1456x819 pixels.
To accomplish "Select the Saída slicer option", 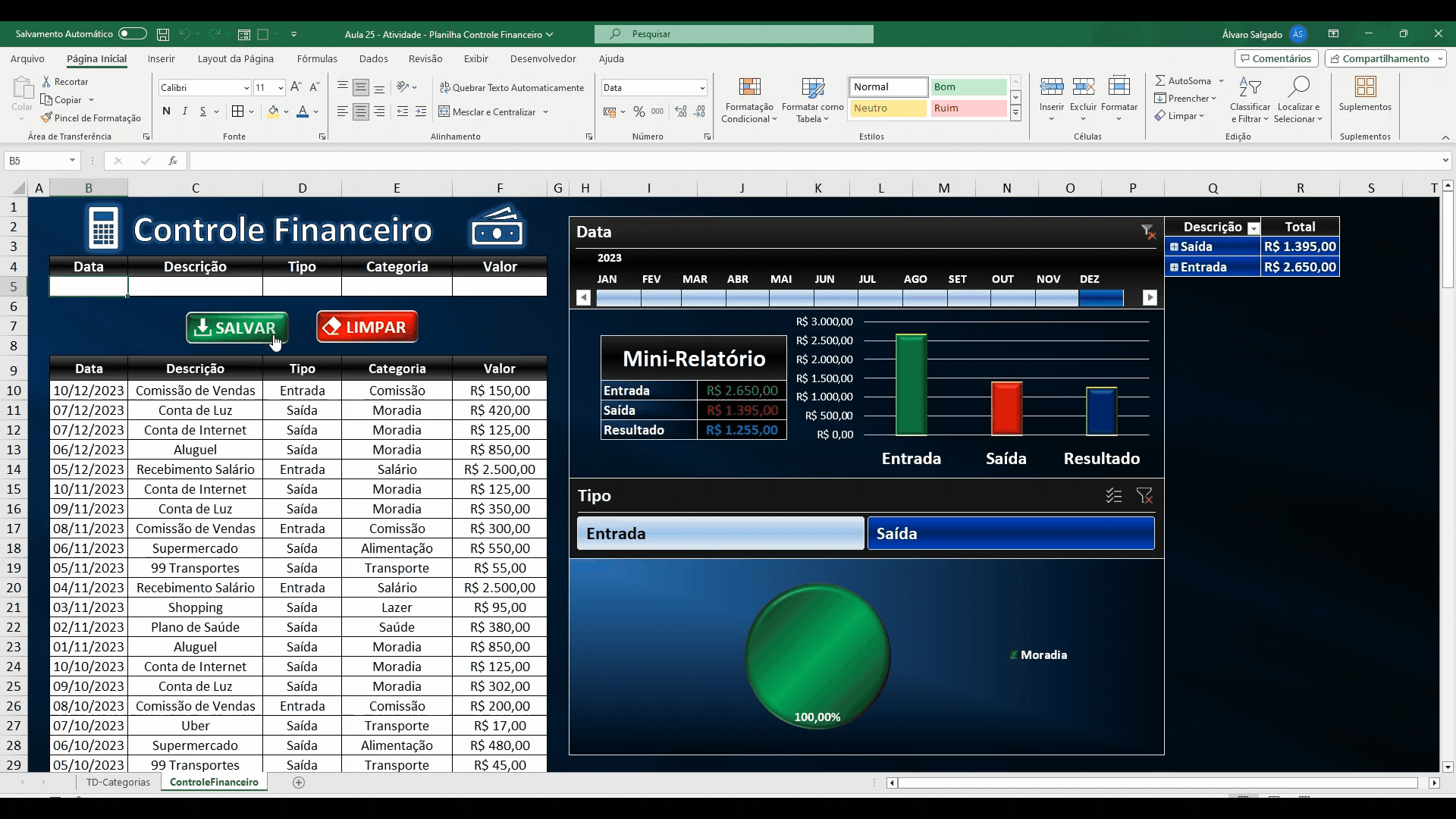I will [x=1010, y=534].
